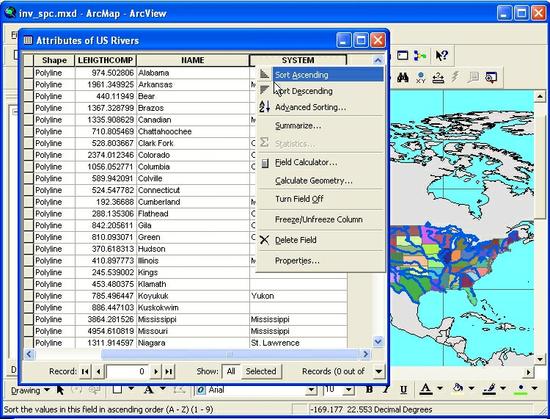Activate the What's This help pointer
Viewport: 550px width, 419px height.
coord(442,55)
